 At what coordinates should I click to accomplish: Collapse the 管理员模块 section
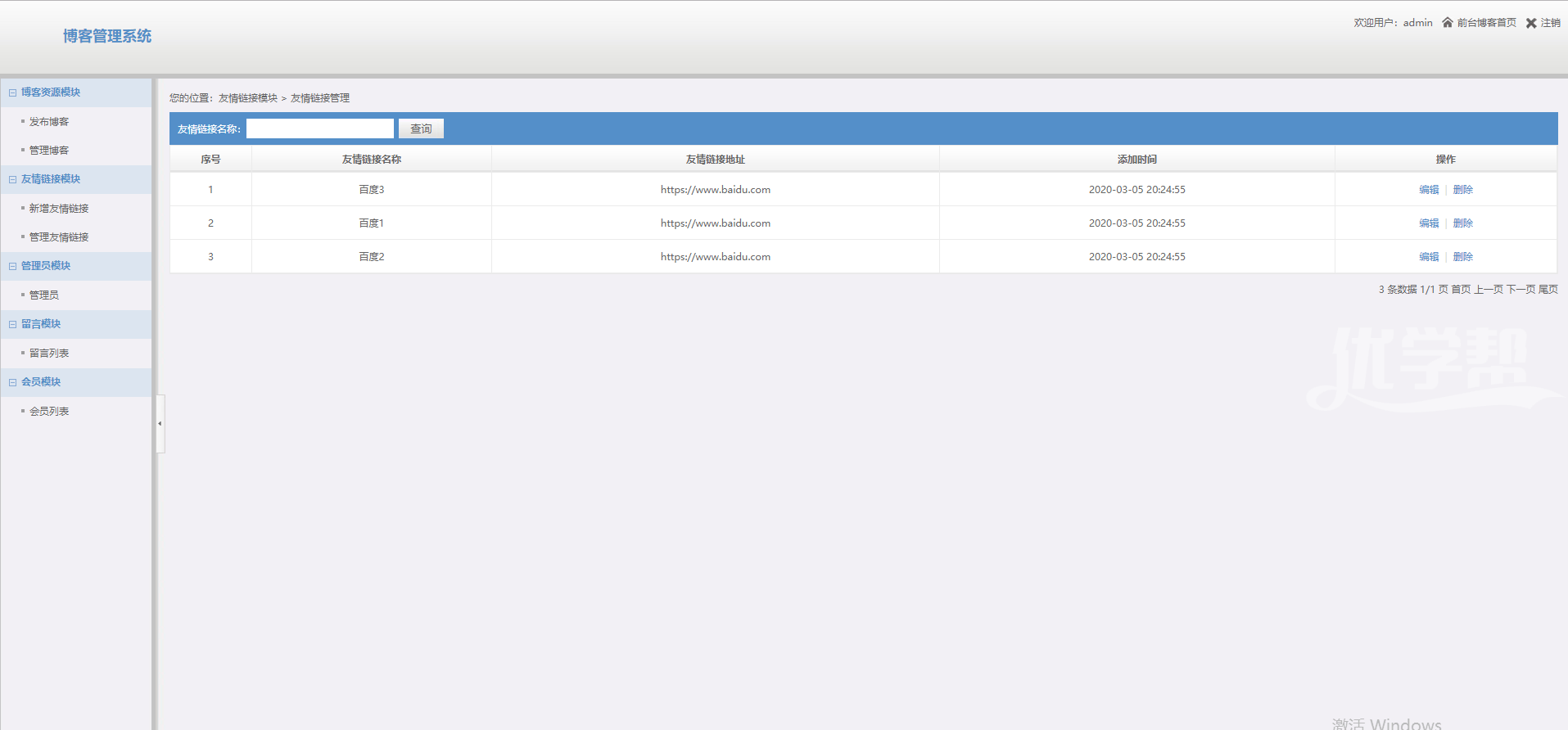click(x=12, y=266)
